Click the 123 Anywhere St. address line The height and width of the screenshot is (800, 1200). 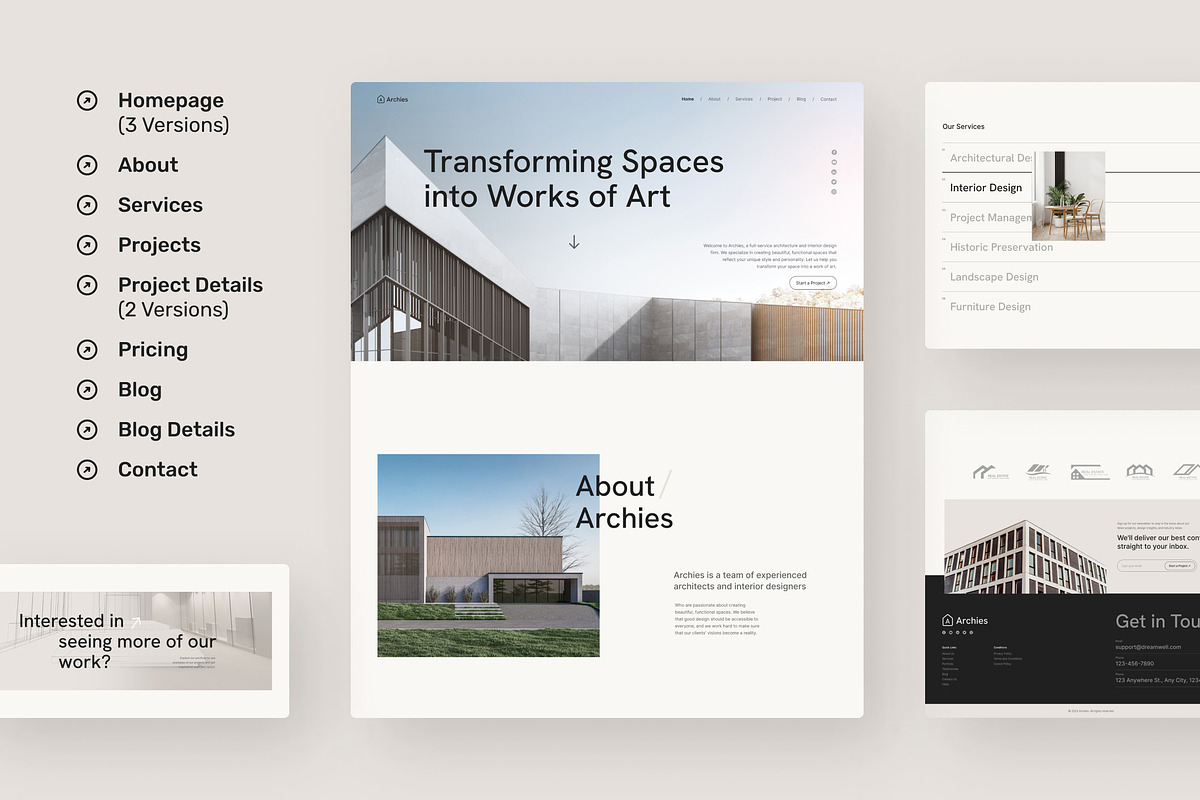tap(1157, 680)
